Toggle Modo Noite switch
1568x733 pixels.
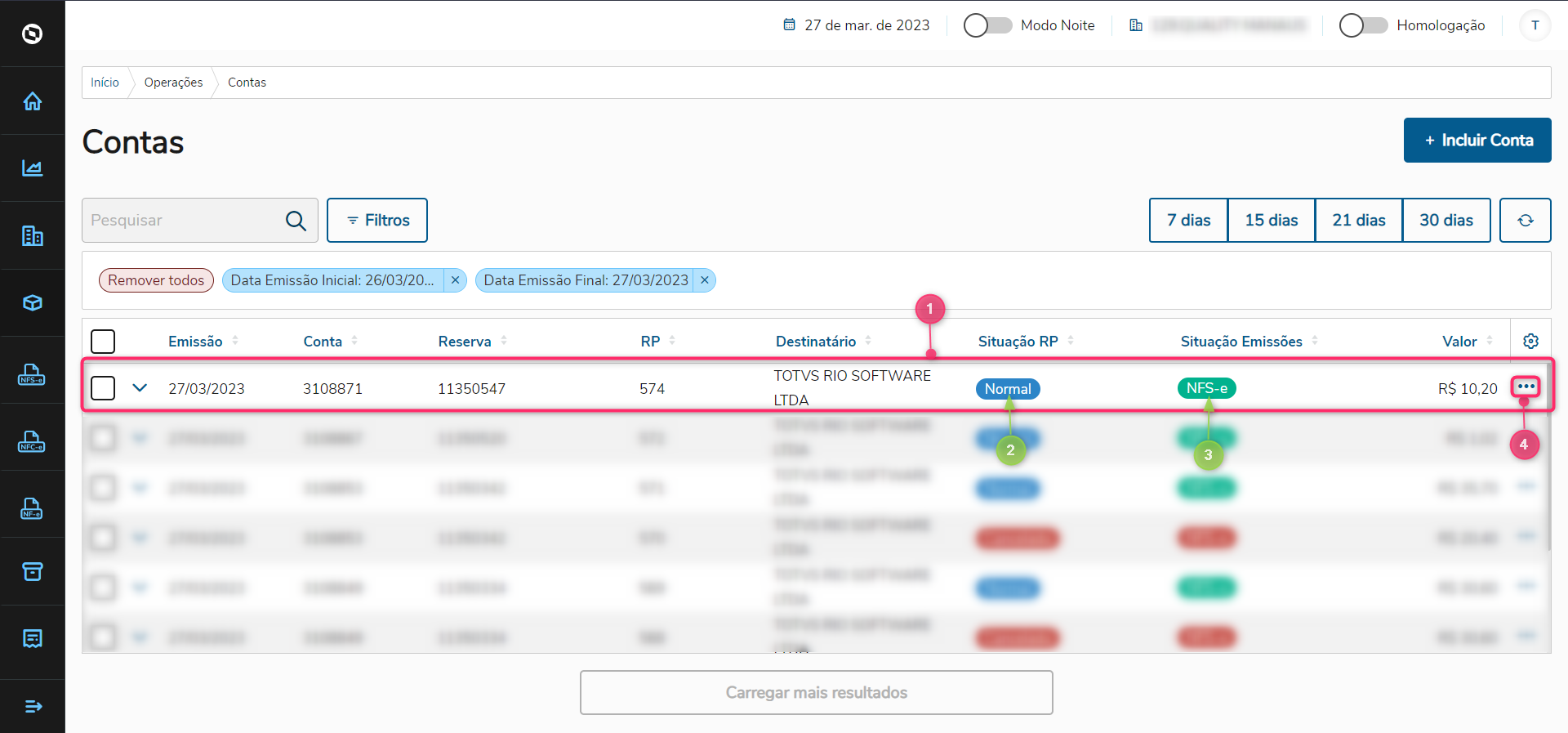[x=987, y=25]
